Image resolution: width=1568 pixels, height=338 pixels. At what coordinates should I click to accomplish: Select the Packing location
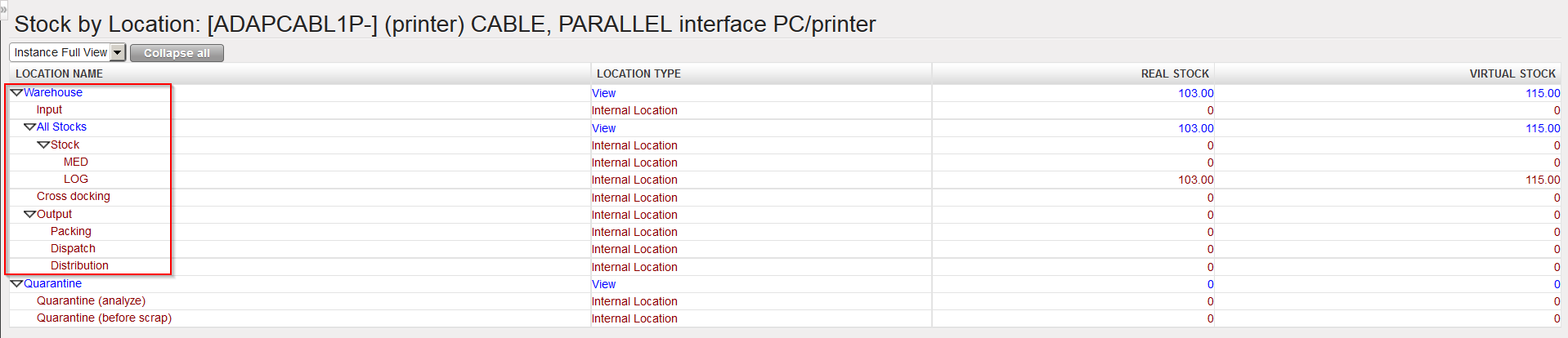[x=71, y=232]
